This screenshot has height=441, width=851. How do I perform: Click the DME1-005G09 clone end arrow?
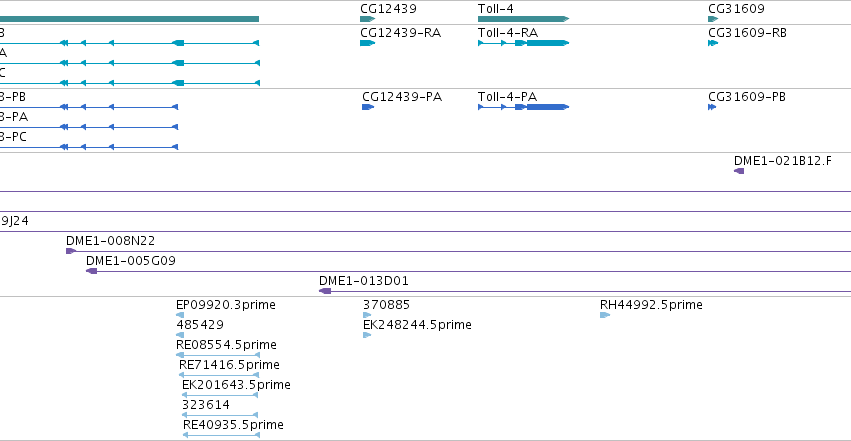click(x=91, y=271)
